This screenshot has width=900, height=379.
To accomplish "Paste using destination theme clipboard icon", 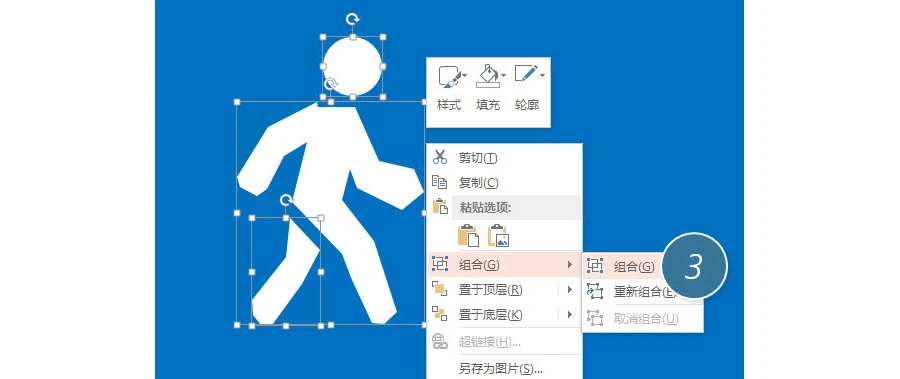I will point(468,235).
